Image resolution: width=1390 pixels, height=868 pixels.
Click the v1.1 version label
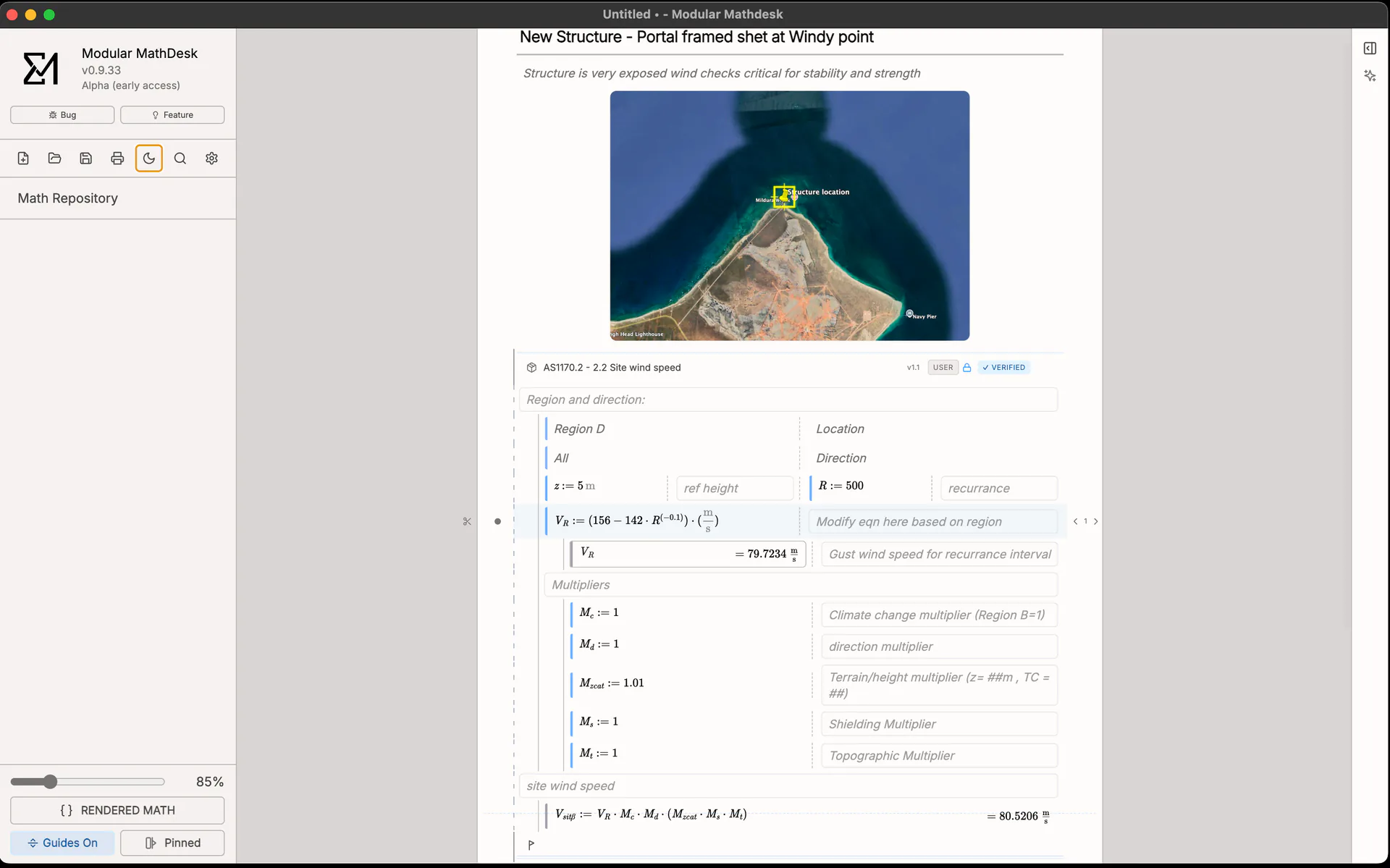(x=913, y=368)
